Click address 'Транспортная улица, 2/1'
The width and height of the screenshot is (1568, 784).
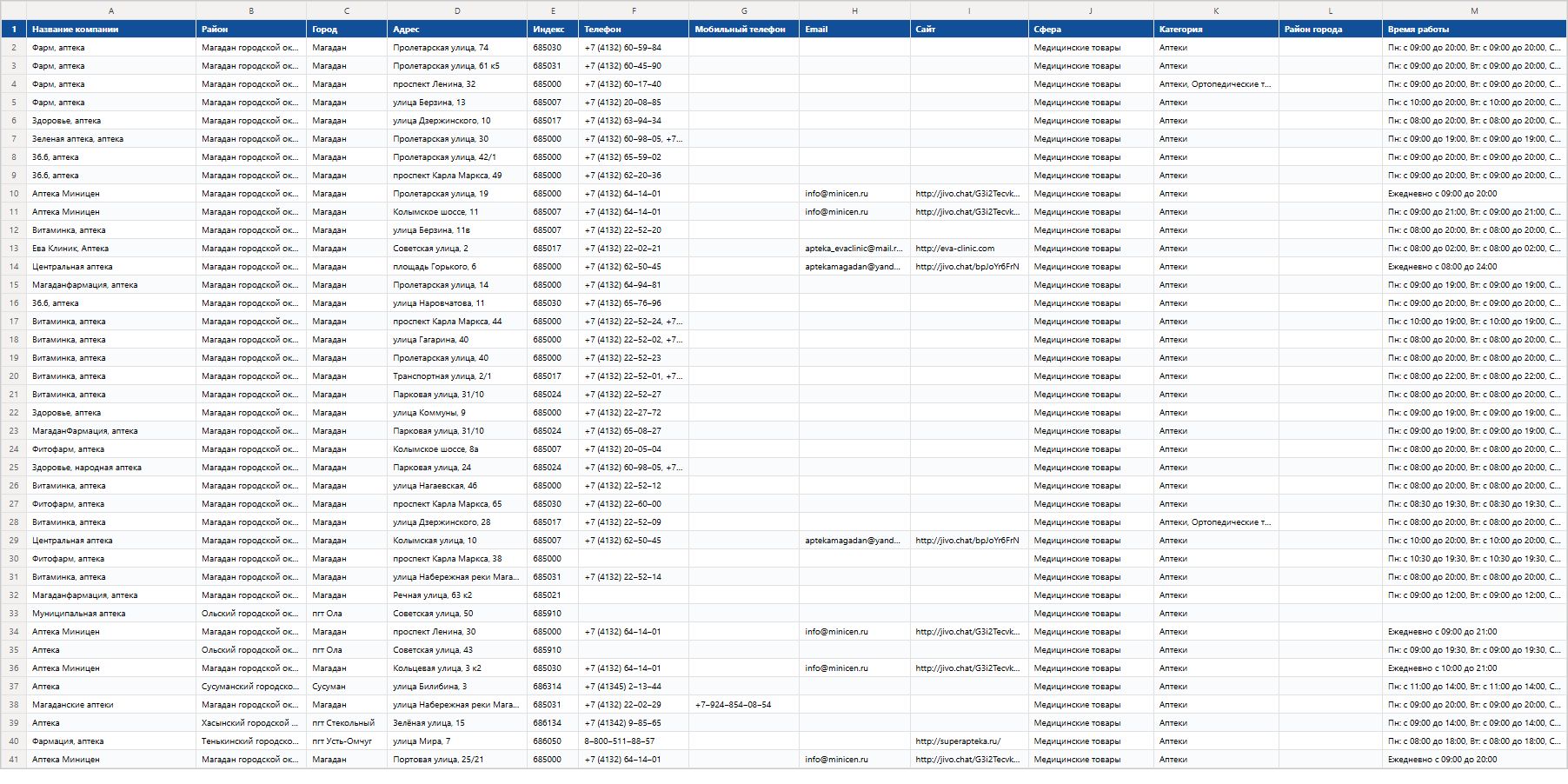(457, 376)
